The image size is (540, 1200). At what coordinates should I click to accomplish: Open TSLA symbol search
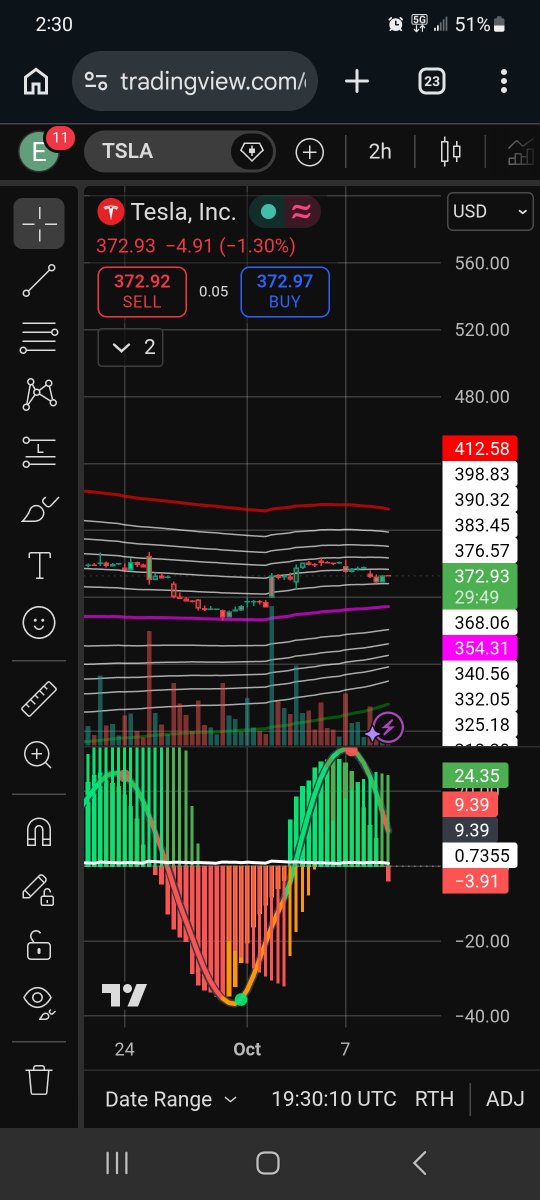click(159, 152)
